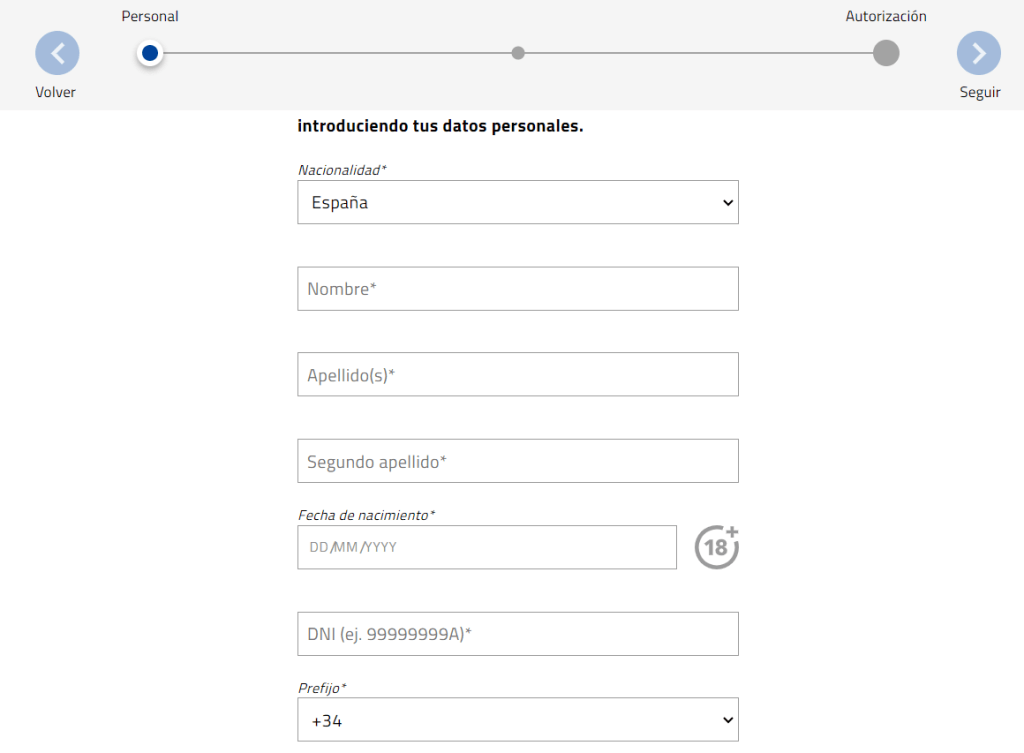
Task: Focus the Apellido(s) text field
Action: click(x=518, y=374)
